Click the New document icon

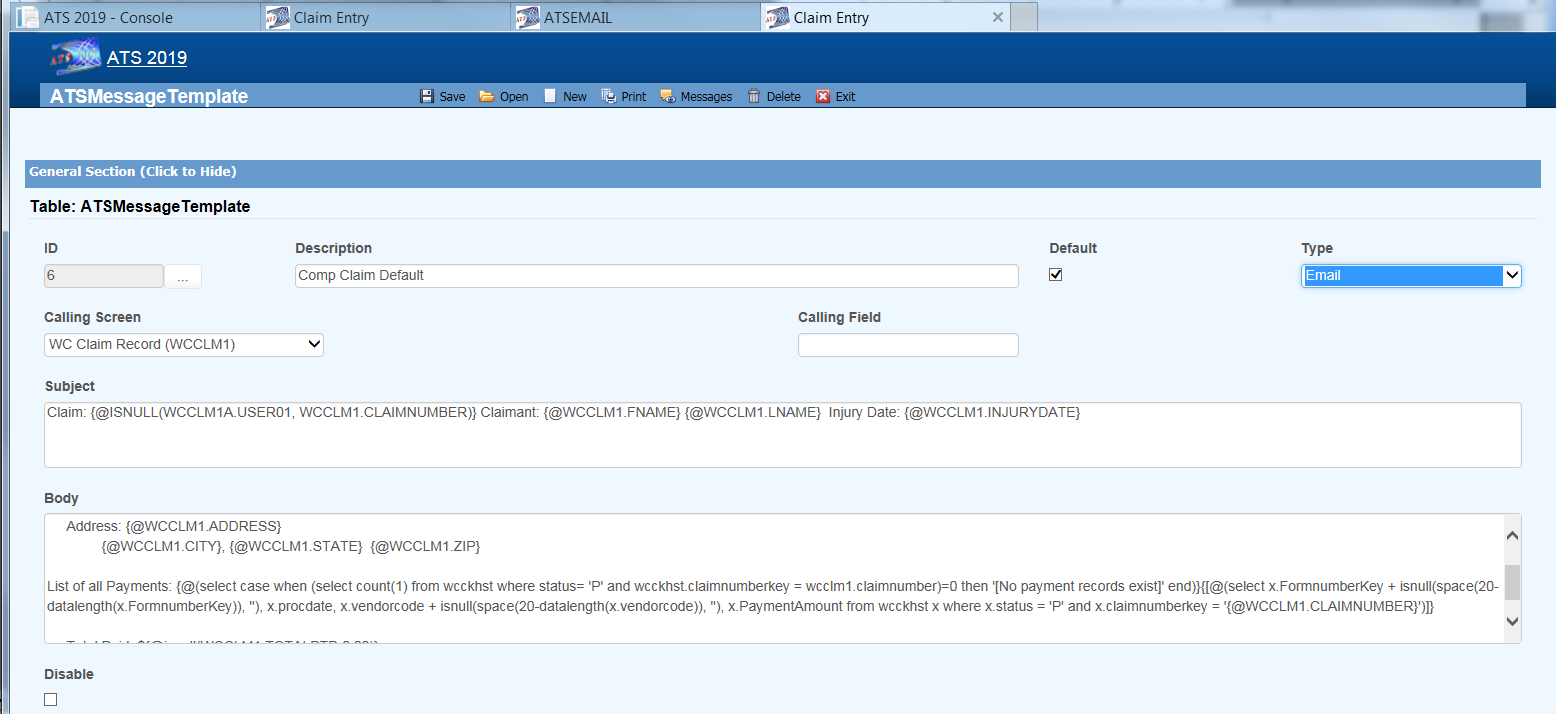(550, 97)
